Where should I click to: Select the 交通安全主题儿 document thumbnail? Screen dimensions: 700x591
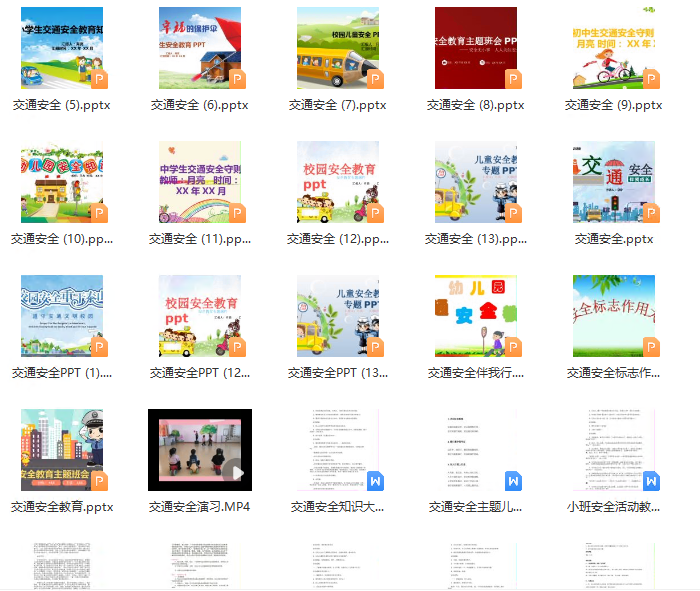coord(476,450)
